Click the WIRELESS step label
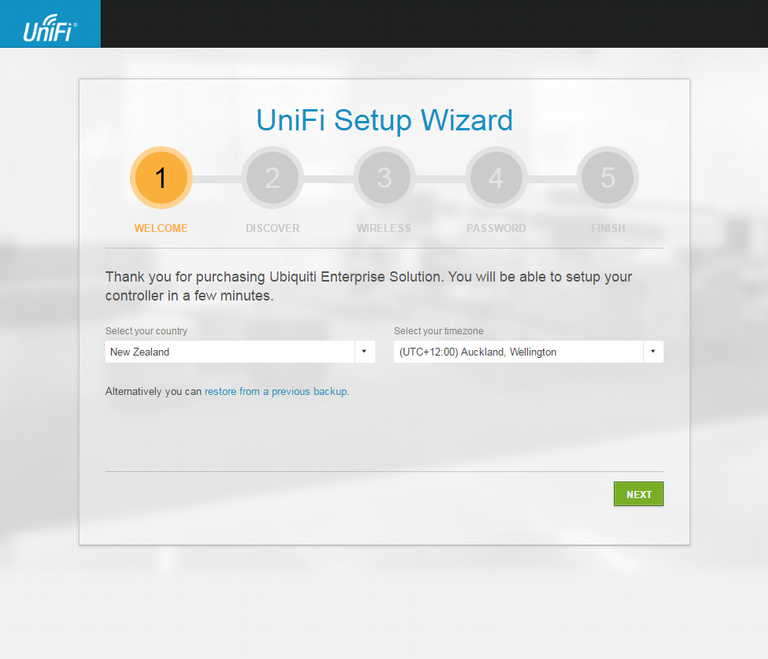Viewport: 768px width, 659px height. coord(384,228)
